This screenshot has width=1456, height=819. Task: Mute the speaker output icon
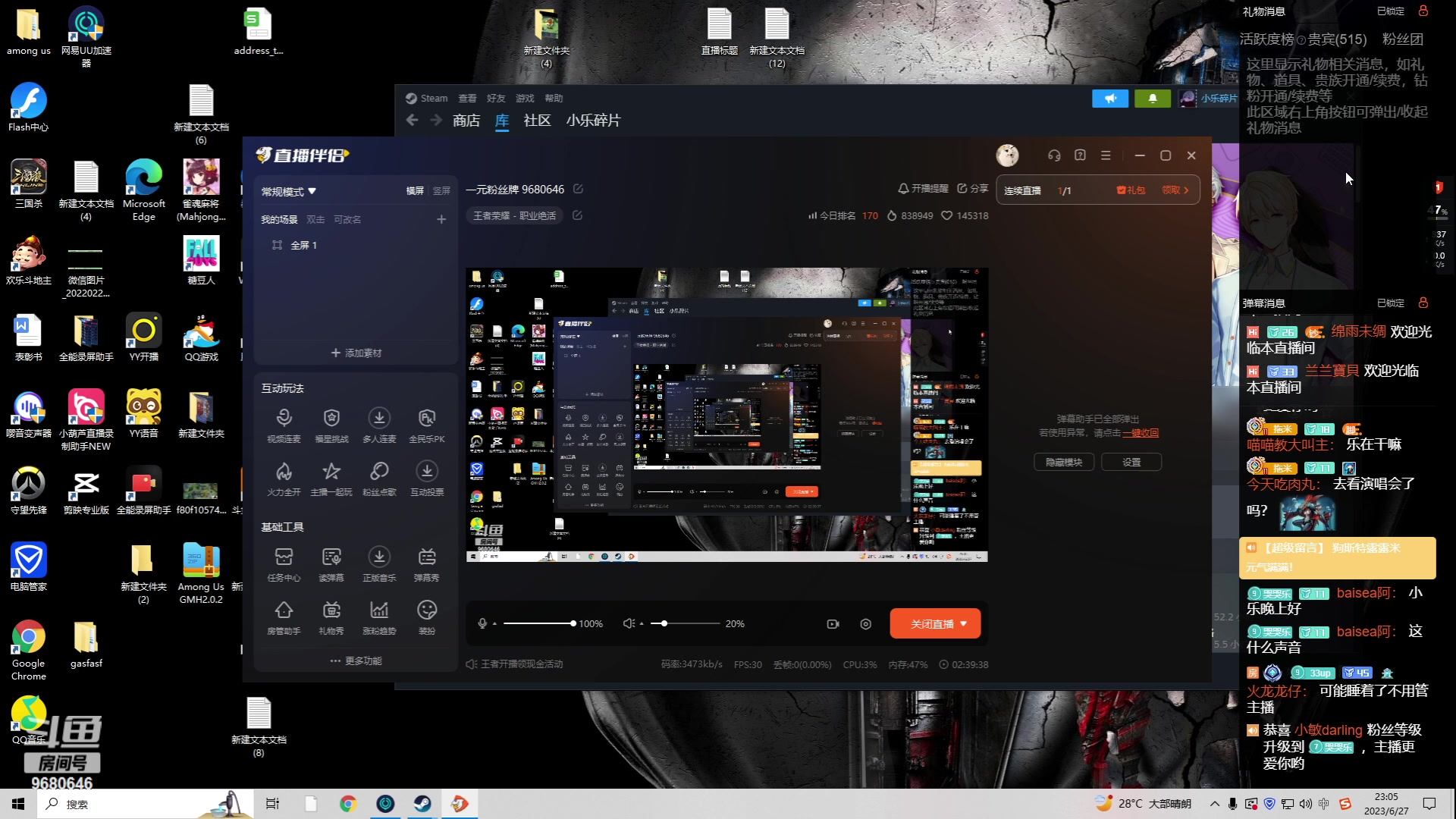629,623
